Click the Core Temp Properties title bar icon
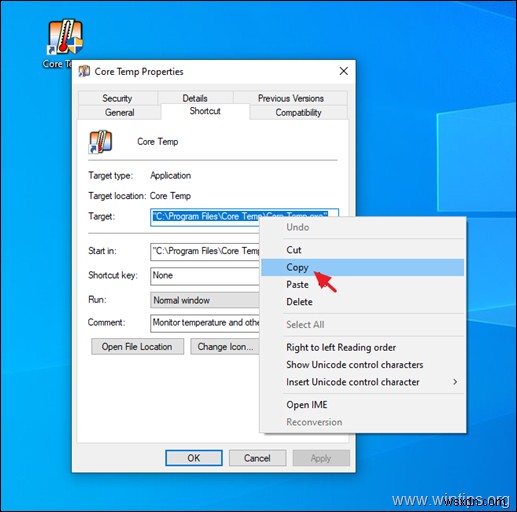The width and height of the screenshot is (517, 512). point(84,71)
